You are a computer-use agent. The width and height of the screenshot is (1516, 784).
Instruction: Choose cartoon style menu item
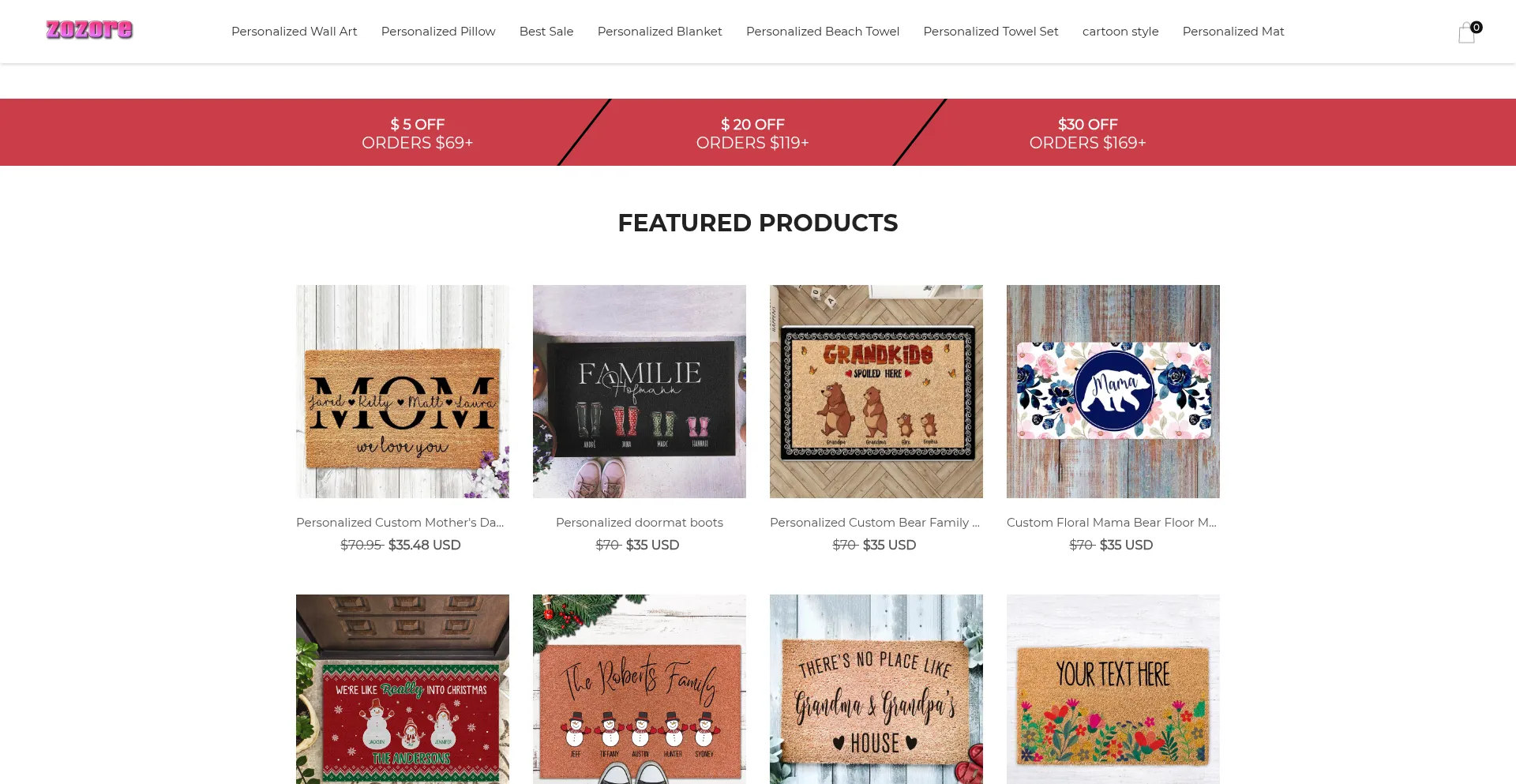click(1120, 32)
